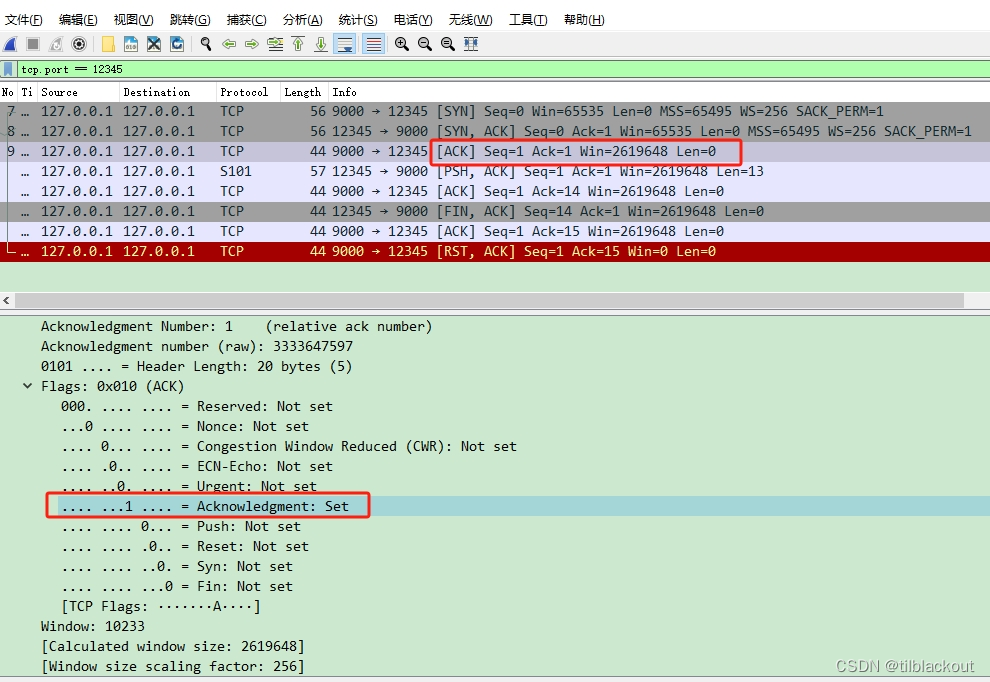Sort by the Protocol column header
This screenshot has width=990, height=682.
[248, 92]
